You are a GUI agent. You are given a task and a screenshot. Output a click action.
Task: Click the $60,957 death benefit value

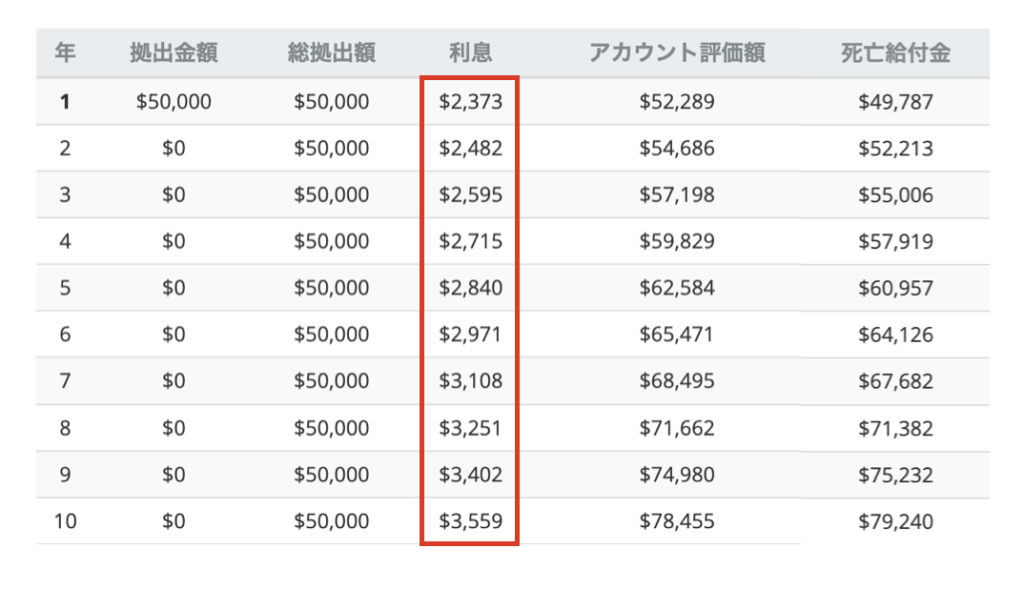(x=895, y=288)
